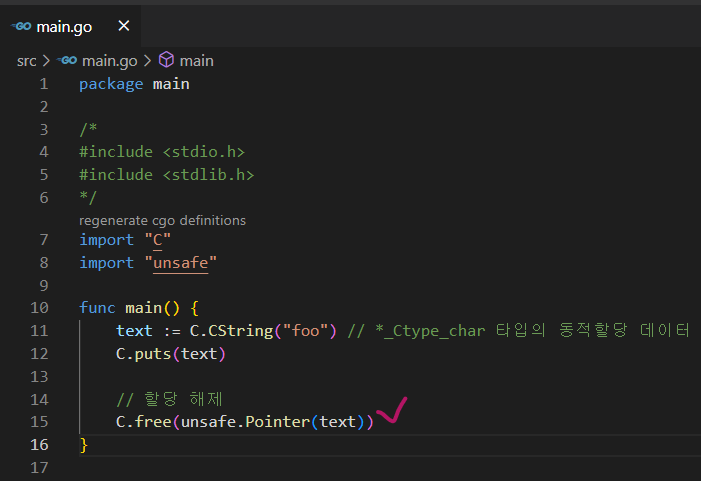The height and width of the screenshot is (481, 701).
Task: Click regenerate cgo definitions code lens
Action: tap(162, 220)
